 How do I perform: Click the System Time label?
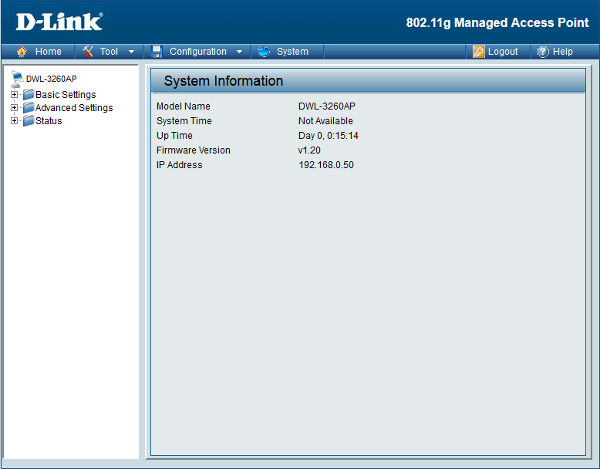[184, 121]
